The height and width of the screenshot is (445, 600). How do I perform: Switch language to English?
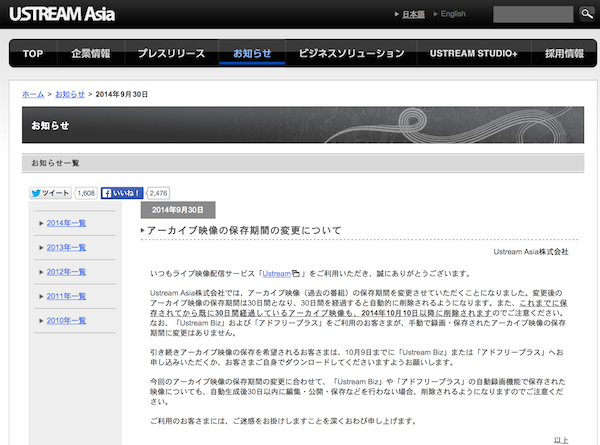(x=451, y=15)
